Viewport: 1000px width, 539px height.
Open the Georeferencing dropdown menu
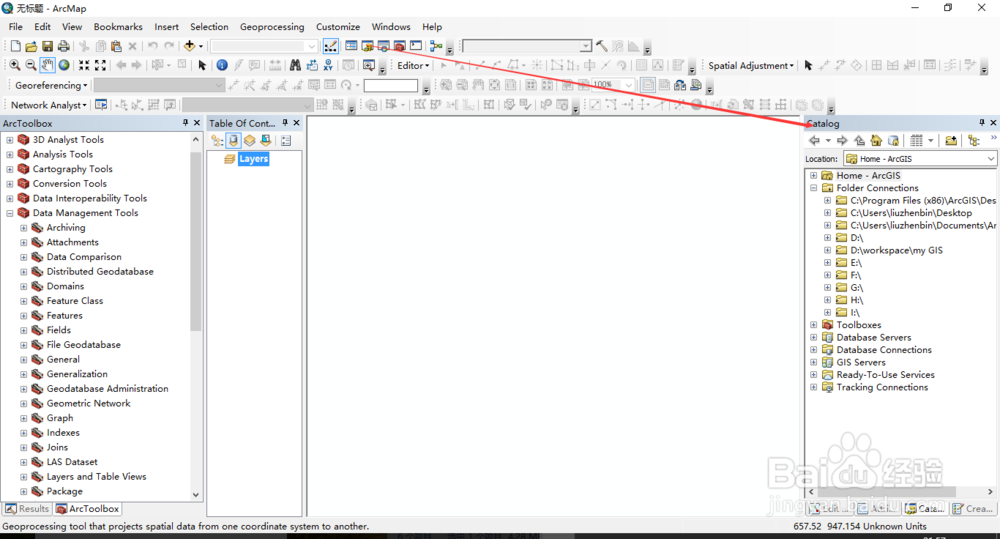coord(51,85)
